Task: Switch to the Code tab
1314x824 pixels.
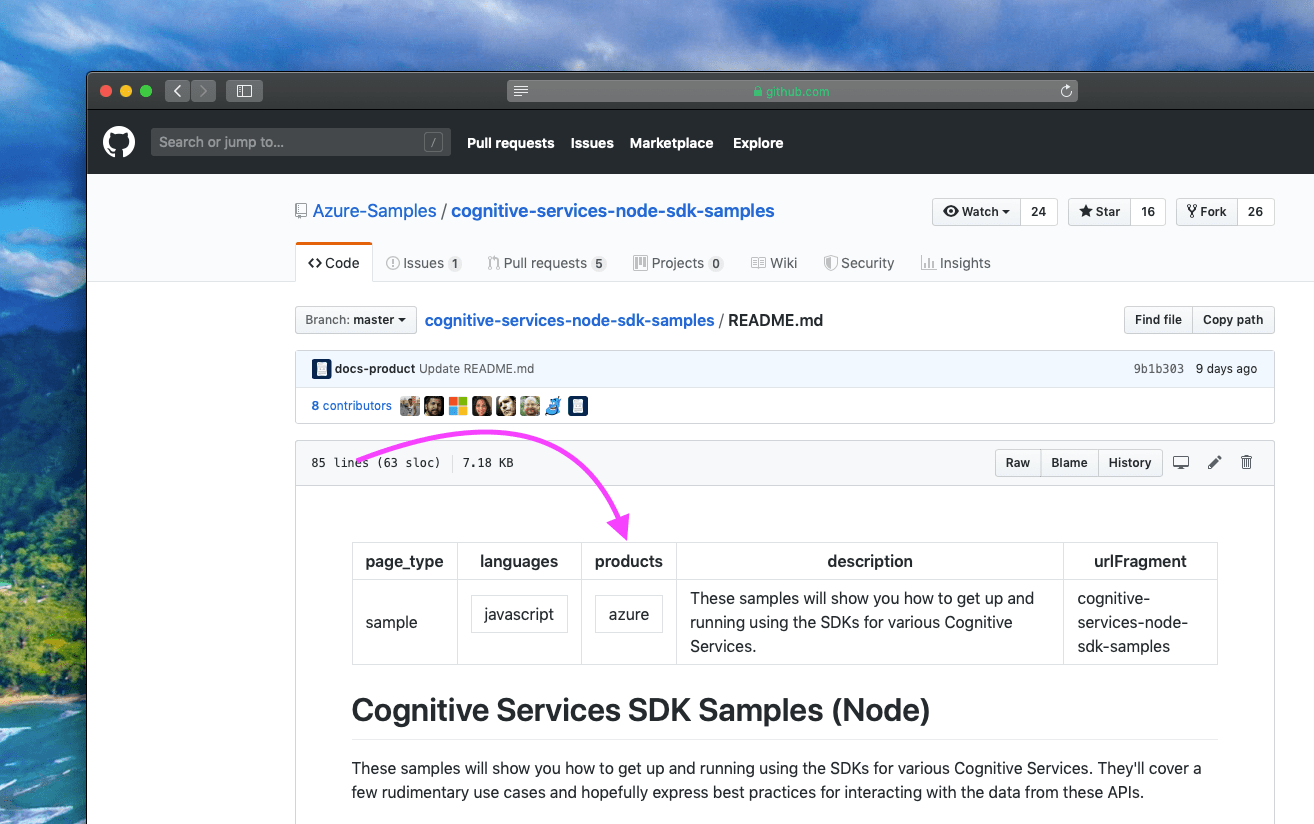Action: (x=334, y=263)
